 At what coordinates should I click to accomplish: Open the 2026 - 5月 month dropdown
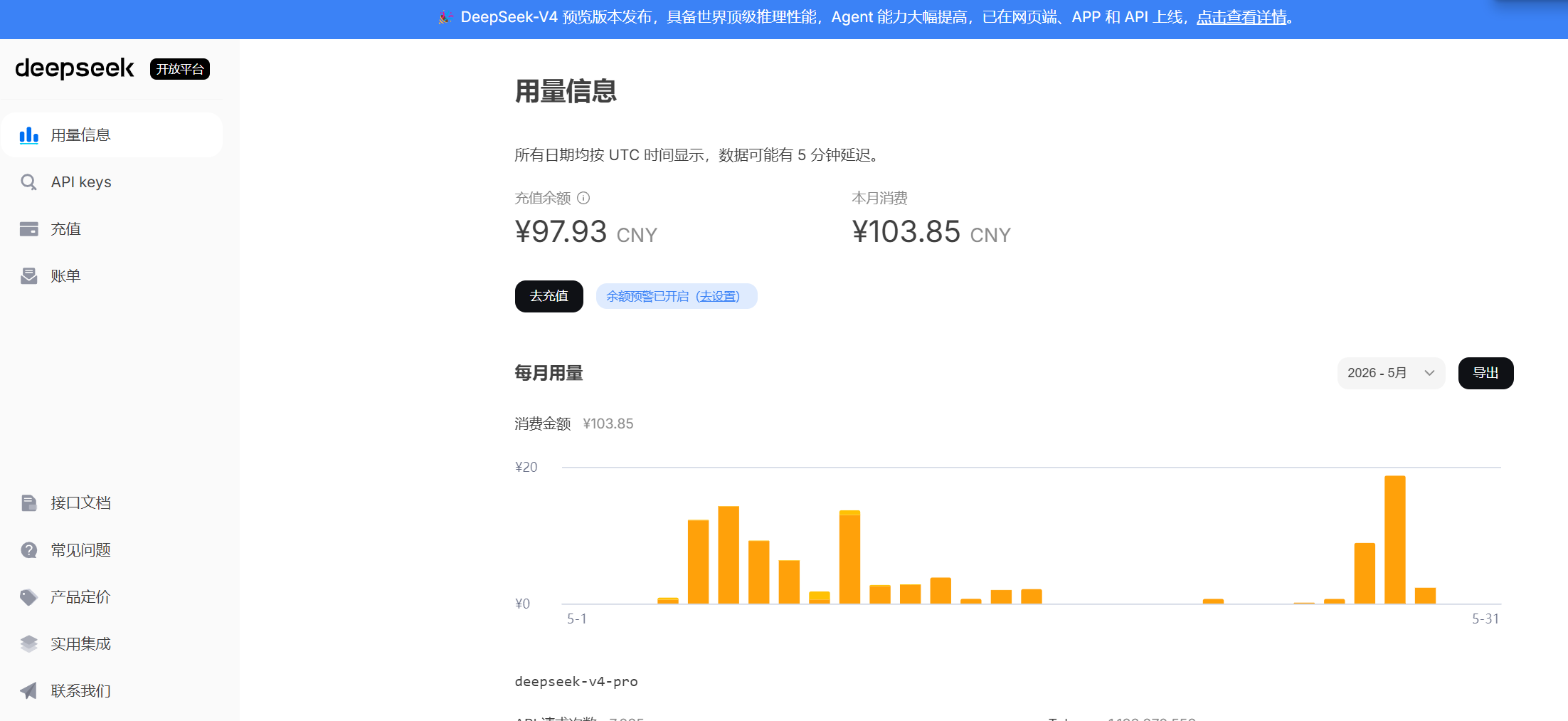1391,374
